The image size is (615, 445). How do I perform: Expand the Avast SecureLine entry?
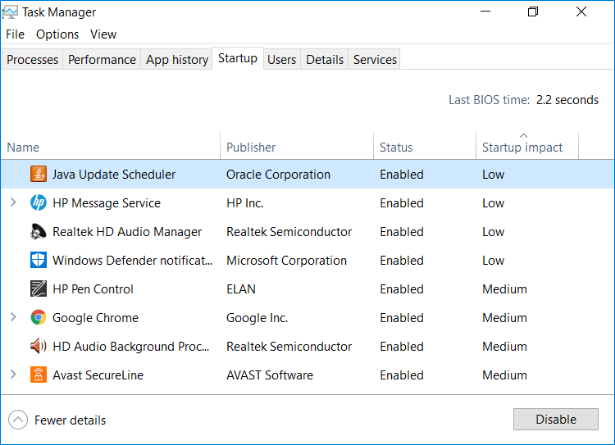tap(13, 375)
